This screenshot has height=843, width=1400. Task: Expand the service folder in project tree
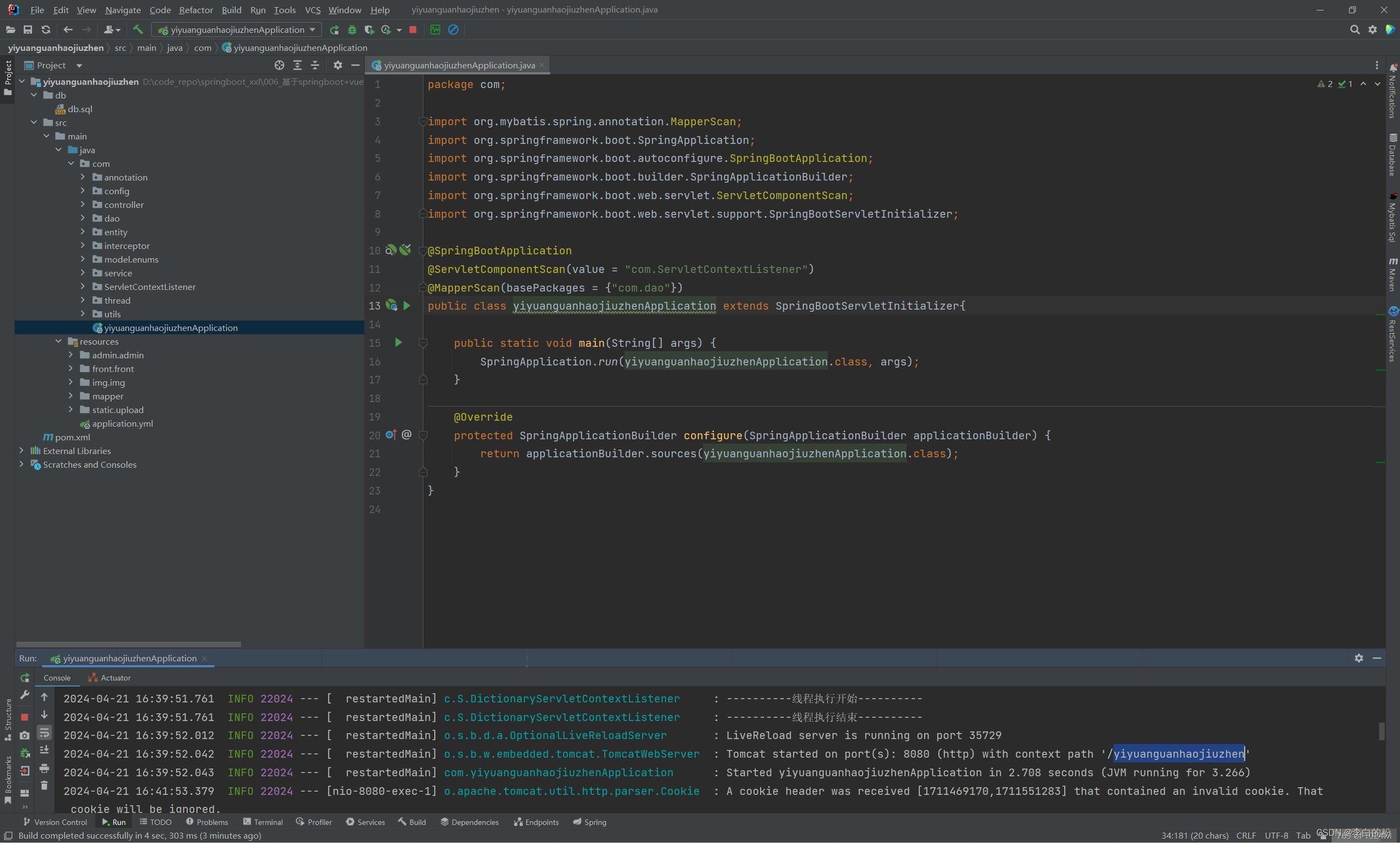83,272
